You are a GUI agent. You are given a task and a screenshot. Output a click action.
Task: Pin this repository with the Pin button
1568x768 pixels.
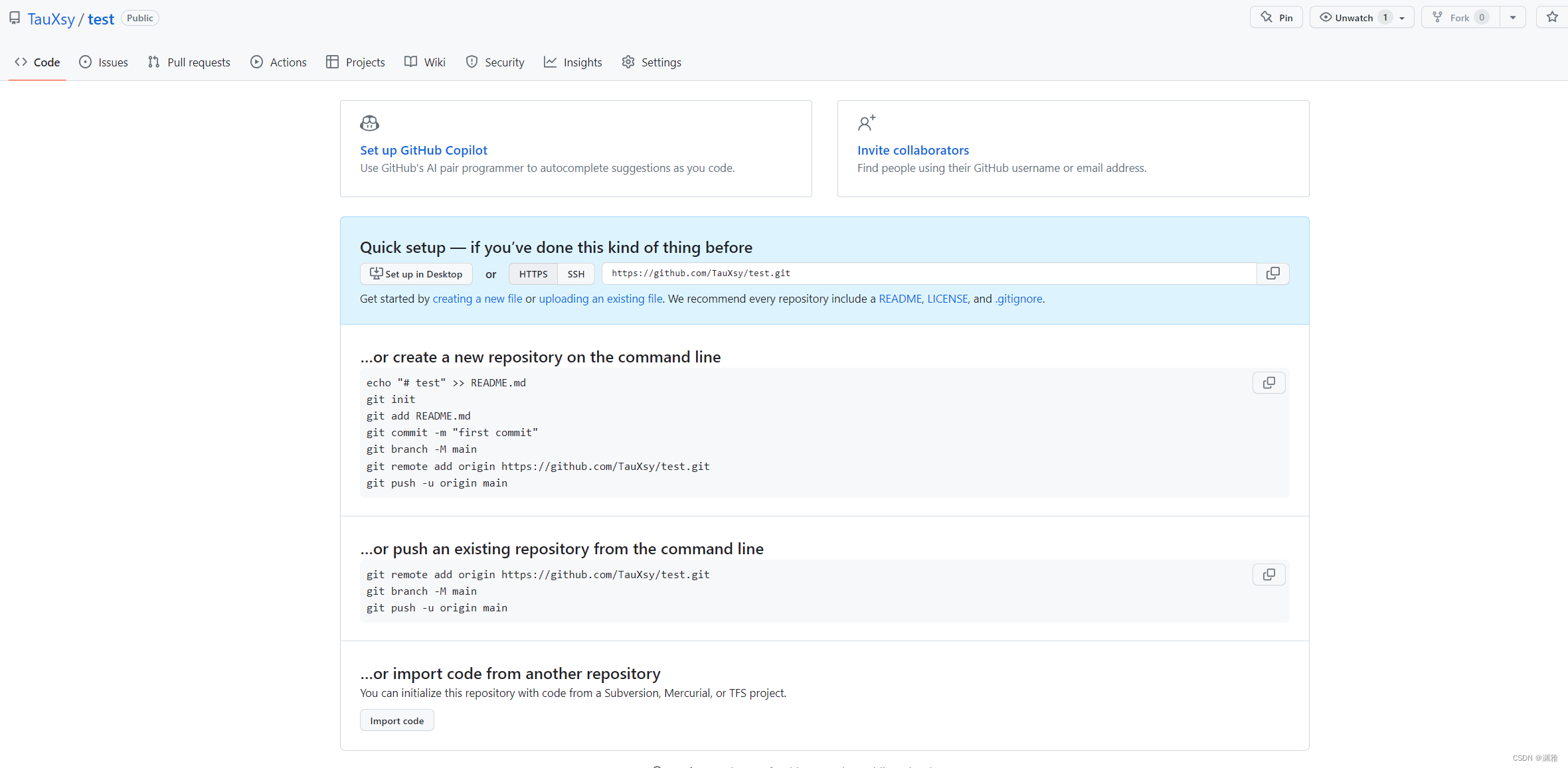click(x=1276, y=17)
